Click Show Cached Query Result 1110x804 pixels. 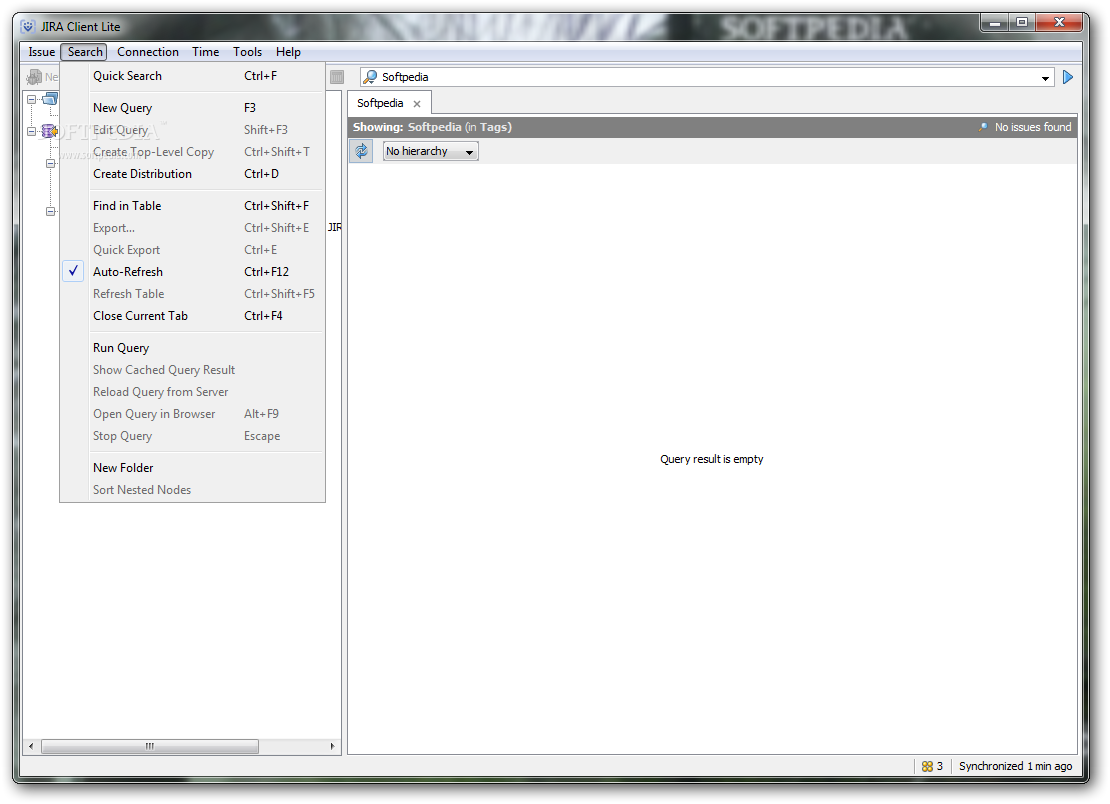pyautogui.click(x=193, y=370)
